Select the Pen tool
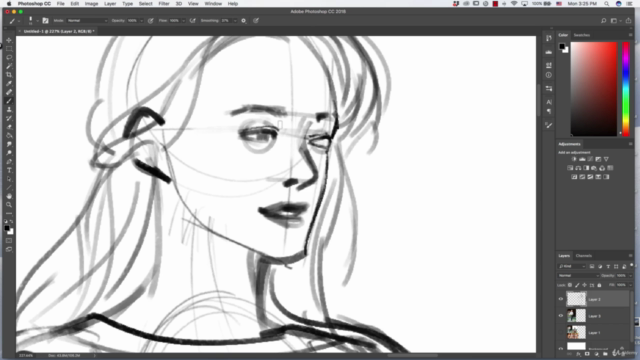The width and height of the screenshot is (640, 360). point(9,162)
